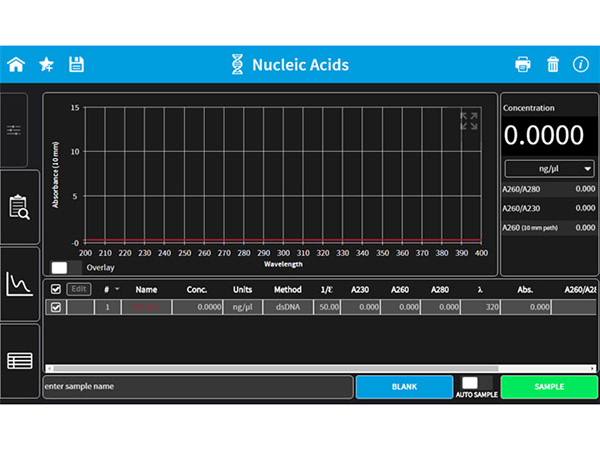Switch to the data table view

tap(19, 360)
